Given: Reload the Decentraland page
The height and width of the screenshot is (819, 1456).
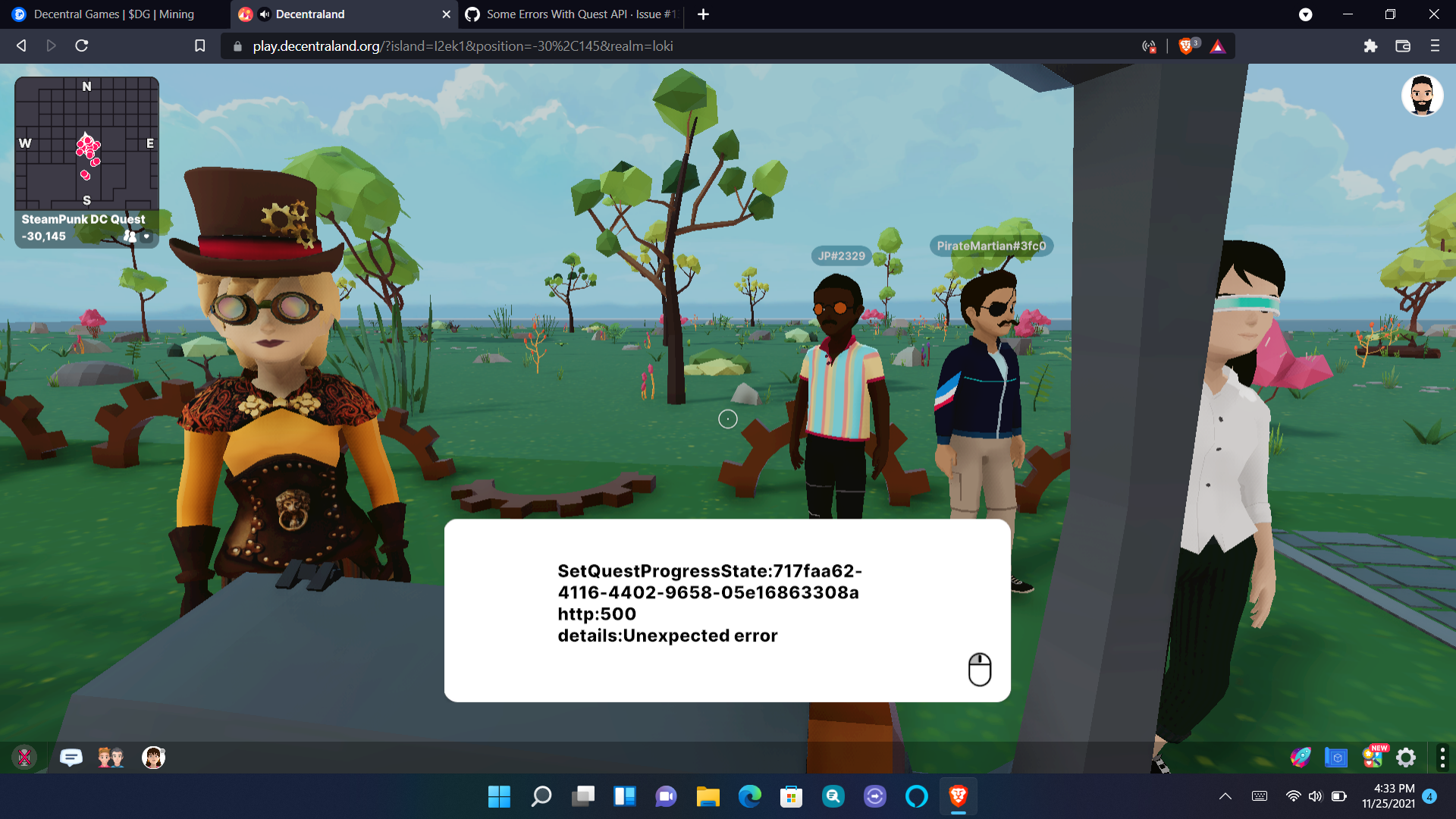Looking at the screenshot, I should [82, 46].
